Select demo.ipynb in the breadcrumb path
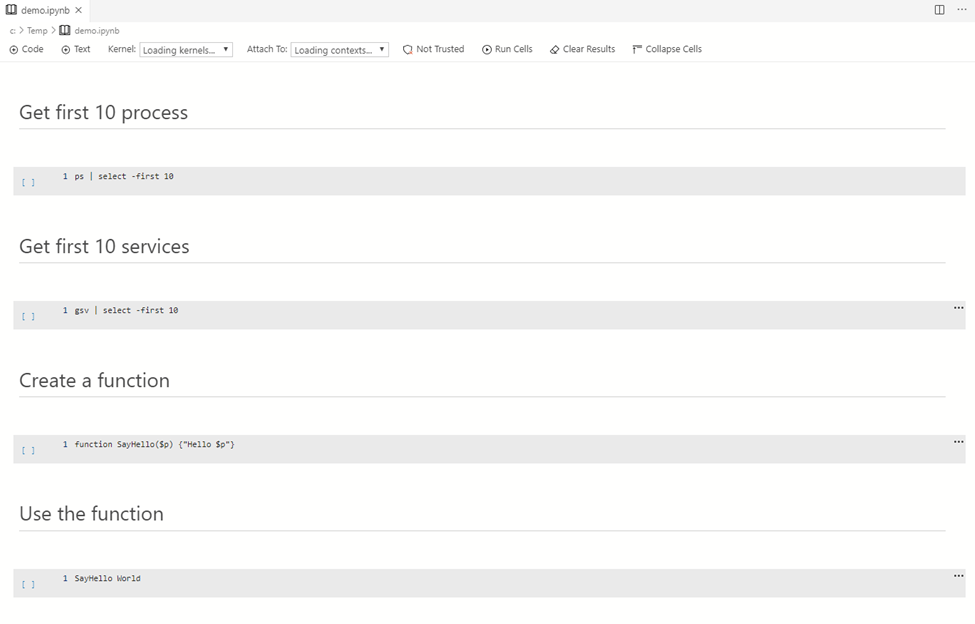The image size is (975, 624). click(97, 30)
